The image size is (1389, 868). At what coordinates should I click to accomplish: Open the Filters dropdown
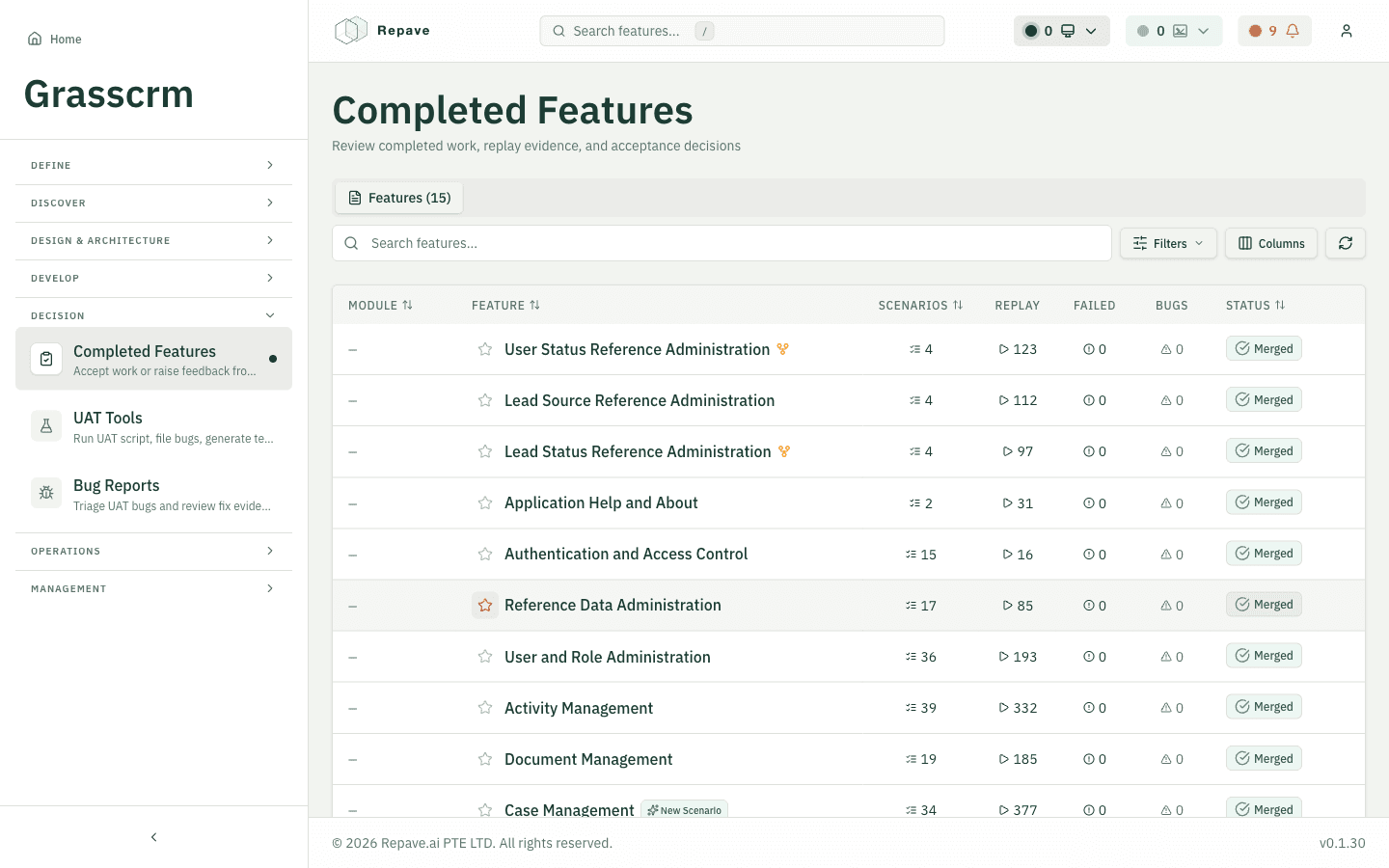pyautogui.click(x=1168, y=243)
